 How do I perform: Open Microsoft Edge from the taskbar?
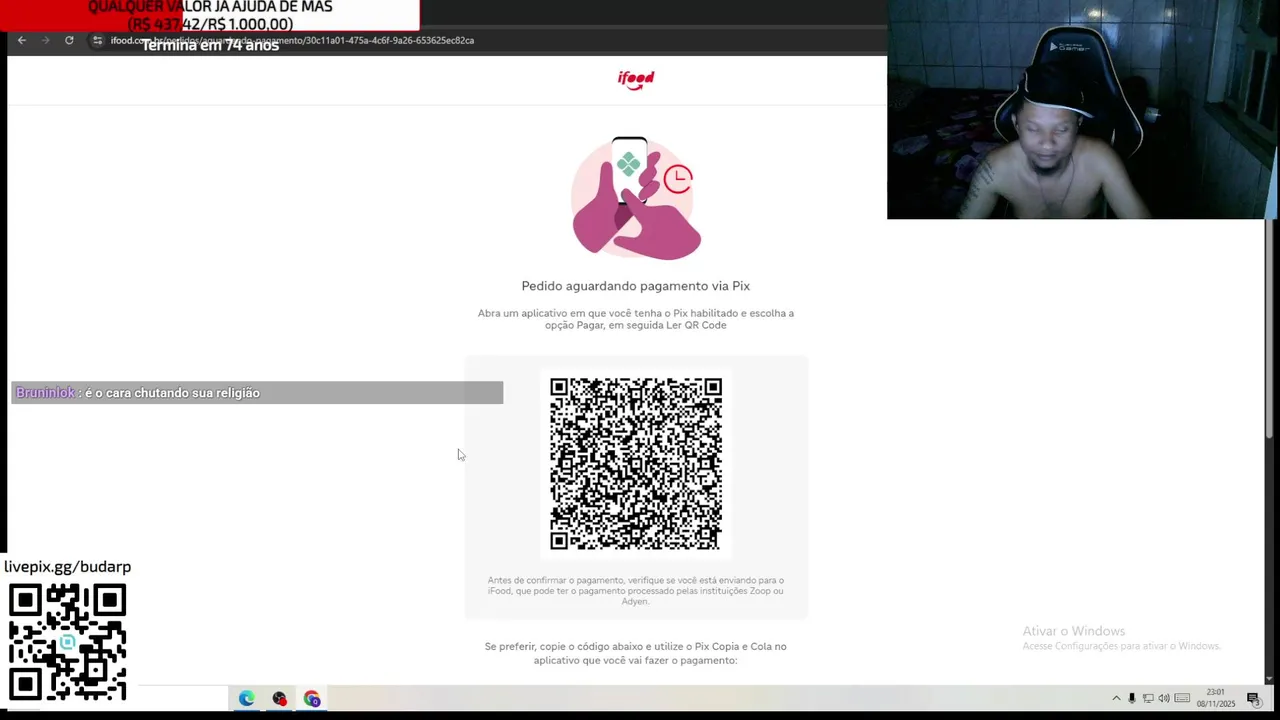[246, 698]
